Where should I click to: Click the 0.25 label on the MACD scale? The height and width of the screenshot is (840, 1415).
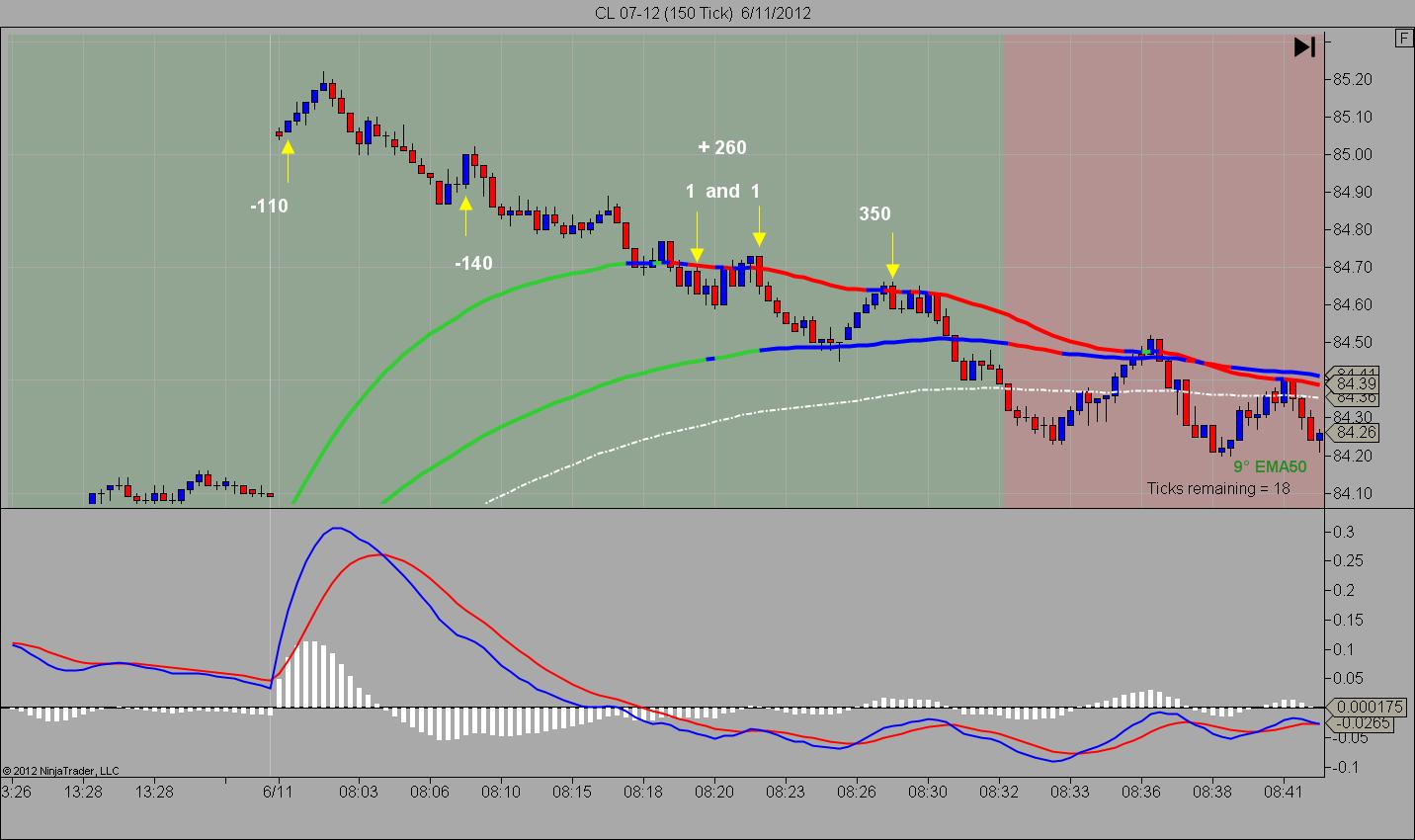point(1348,561)
